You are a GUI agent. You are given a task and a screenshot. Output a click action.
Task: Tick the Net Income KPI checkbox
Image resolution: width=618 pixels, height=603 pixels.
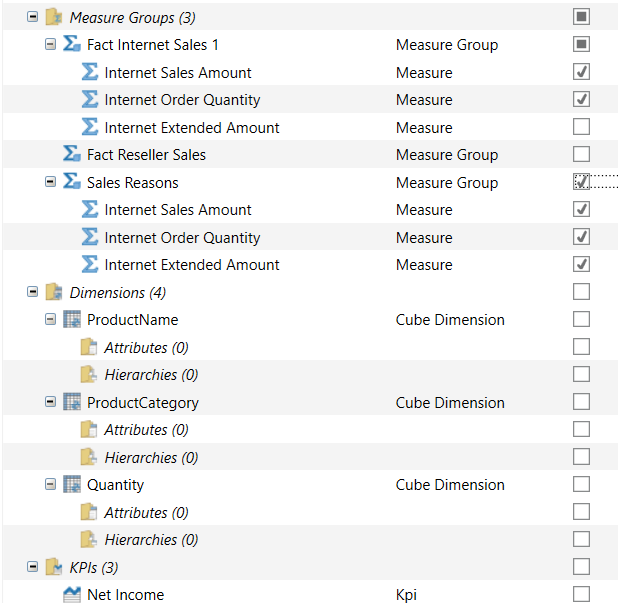click(x=581, y=595)
